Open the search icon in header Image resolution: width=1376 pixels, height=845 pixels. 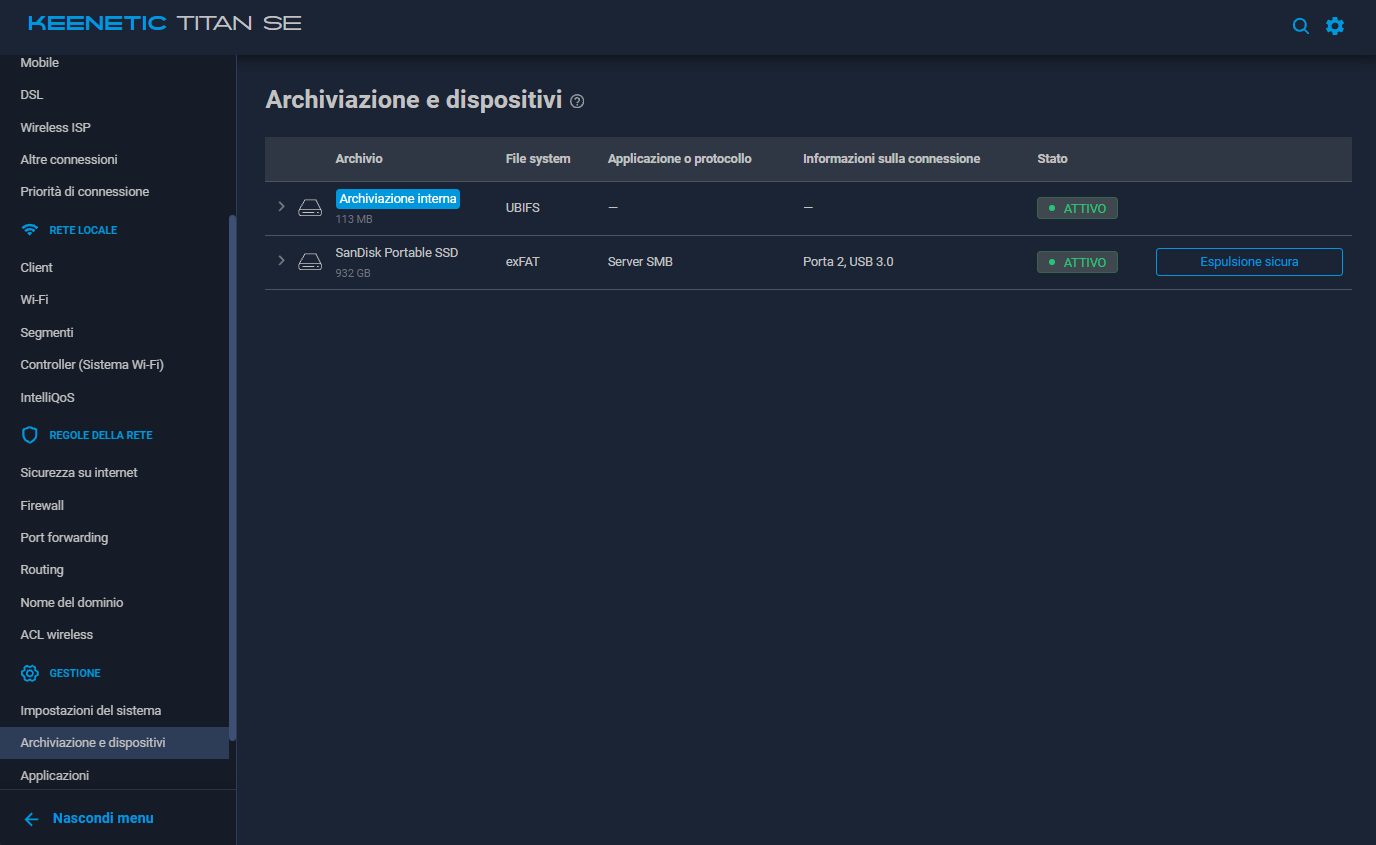coord(1300,26)
